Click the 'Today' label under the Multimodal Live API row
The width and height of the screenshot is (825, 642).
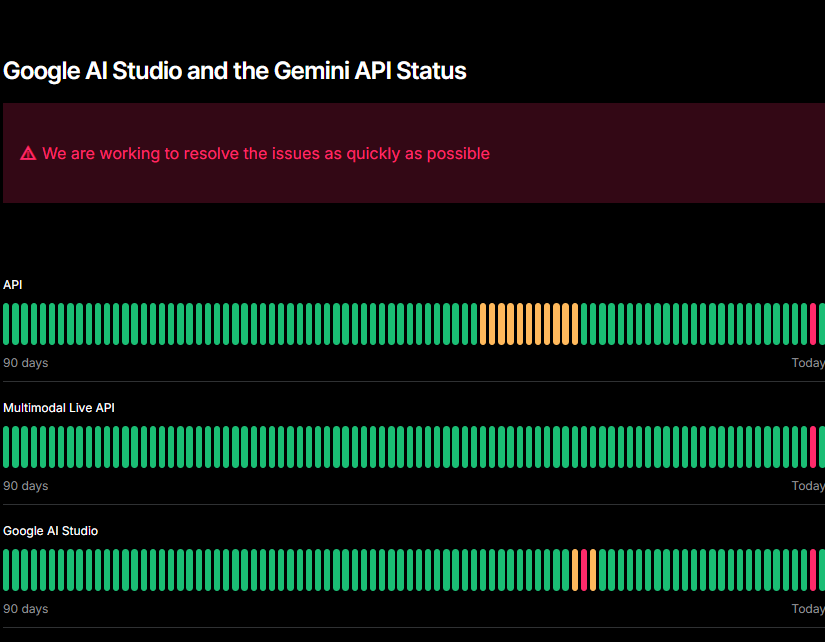click(x=808, y=486)
